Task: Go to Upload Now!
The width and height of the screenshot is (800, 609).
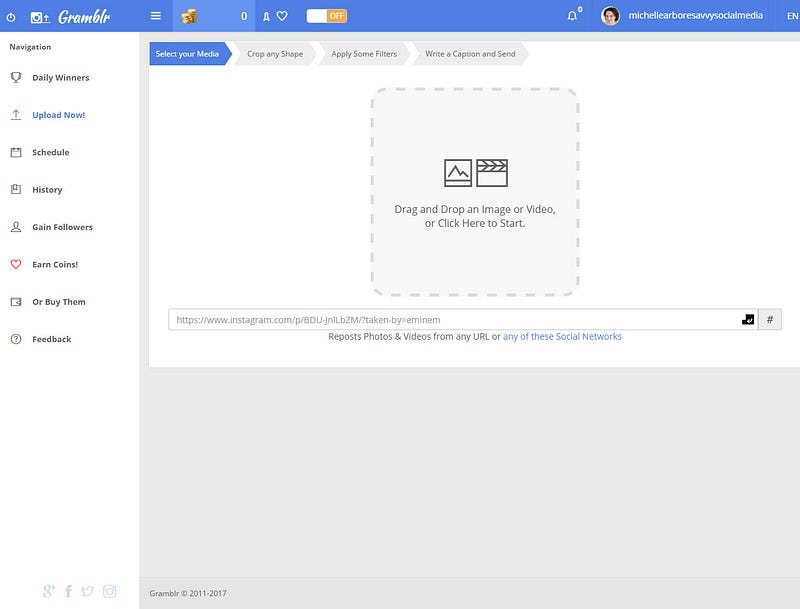Action: pos(59,115)
